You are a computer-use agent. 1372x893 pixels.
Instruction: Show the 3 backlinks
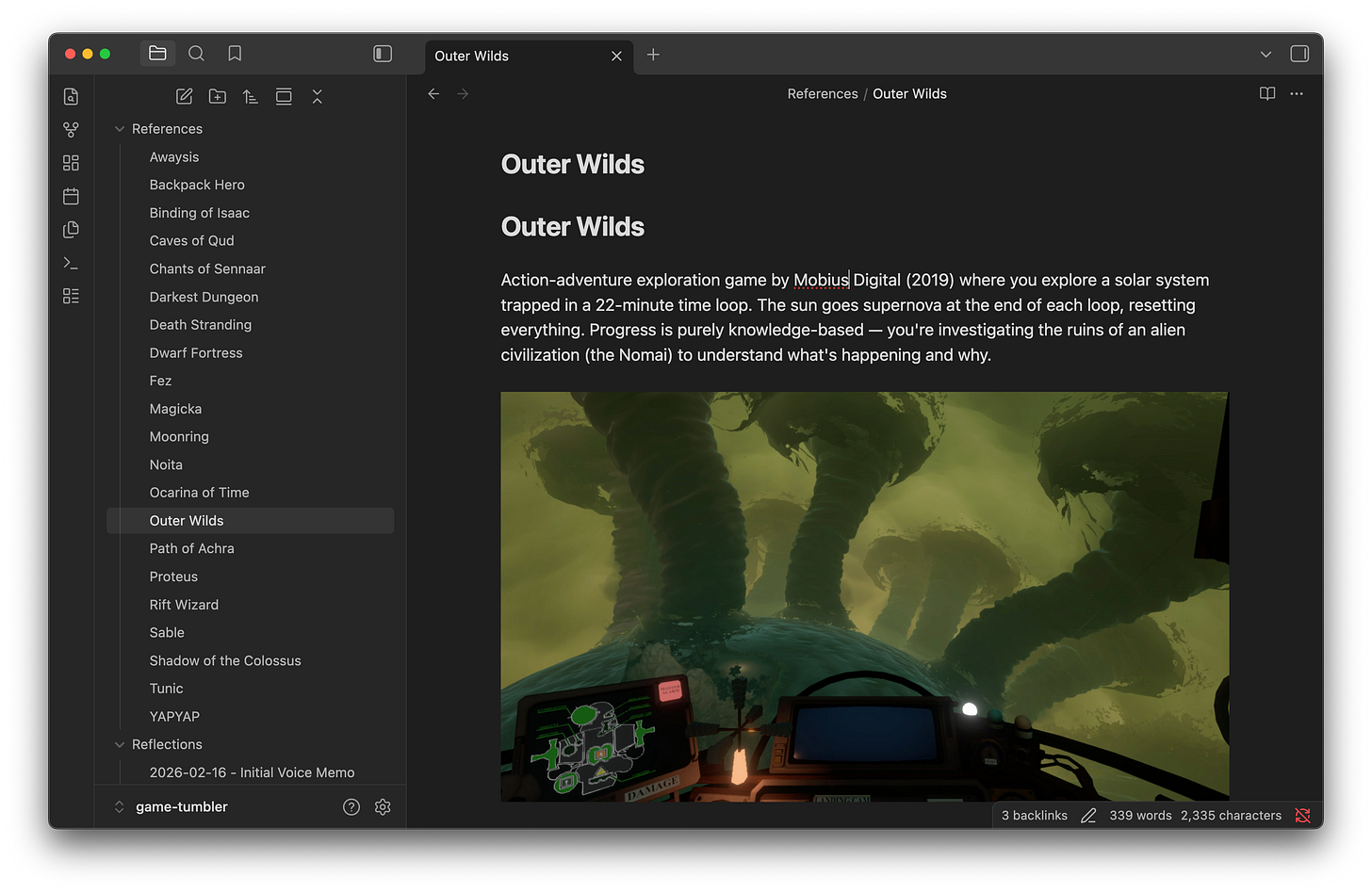pos(1035,816)
